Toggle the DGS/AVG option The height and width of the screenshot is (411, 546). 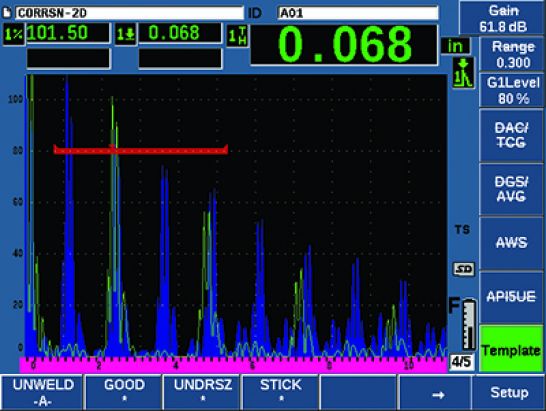511,189
